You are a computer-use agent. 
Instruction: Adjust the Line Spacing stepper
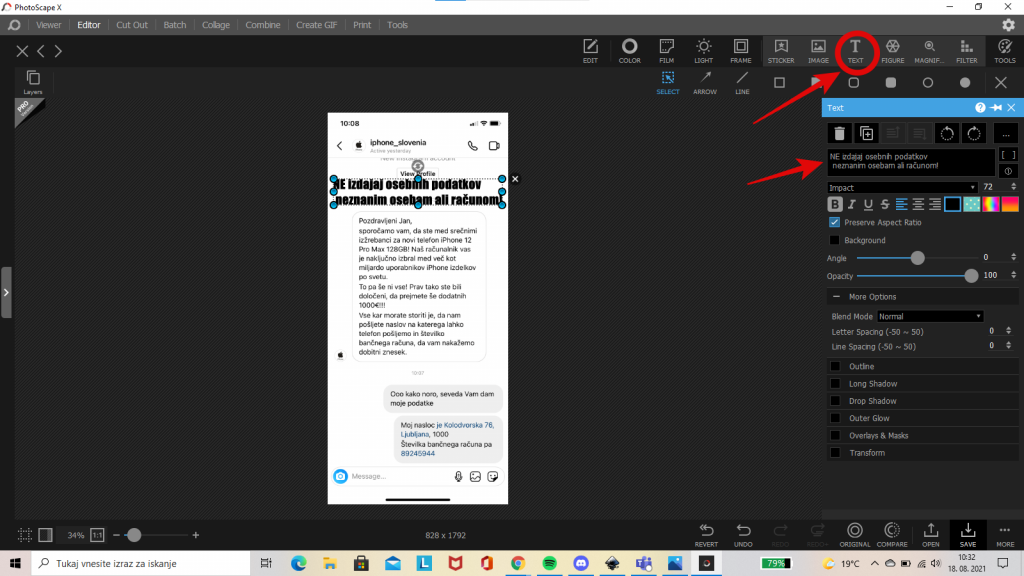point(1008,346)
